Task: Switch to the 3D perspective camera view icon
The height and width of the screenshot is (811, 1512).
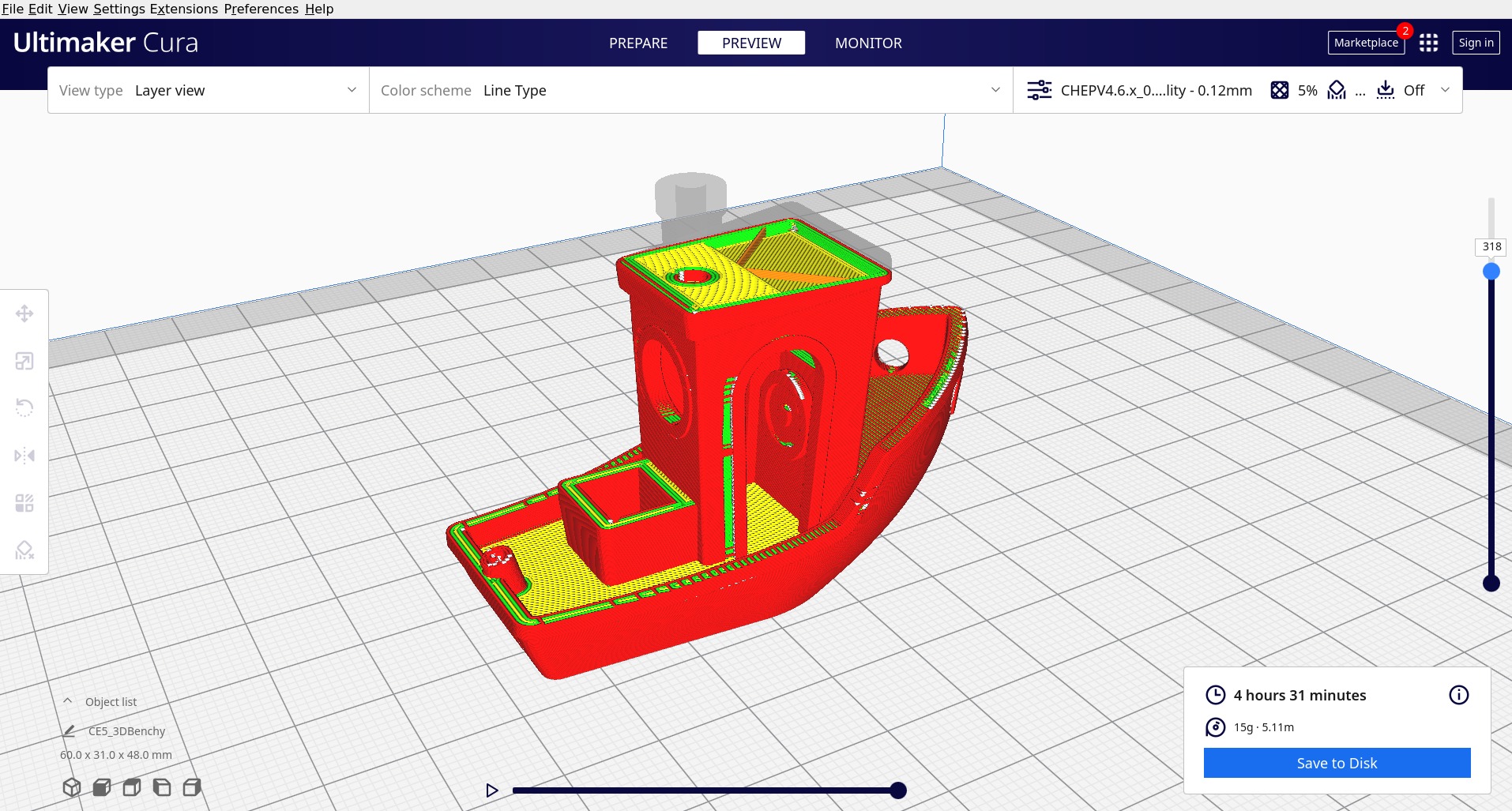Action: 72,787
